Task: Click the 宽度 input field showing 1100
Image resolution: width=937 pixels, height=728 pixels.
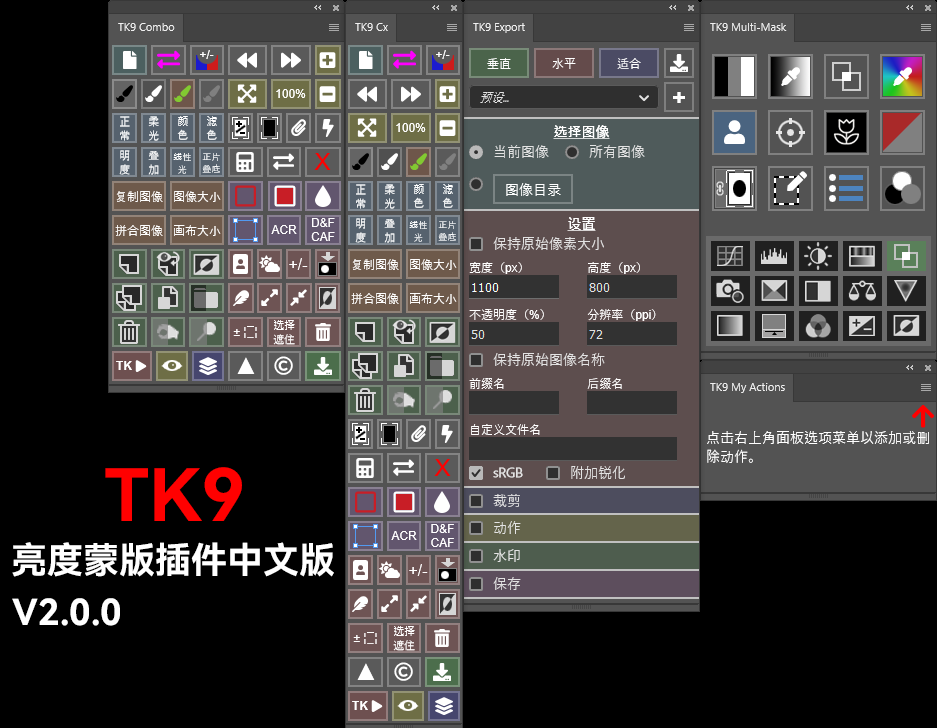Action: tap(513, 287)
